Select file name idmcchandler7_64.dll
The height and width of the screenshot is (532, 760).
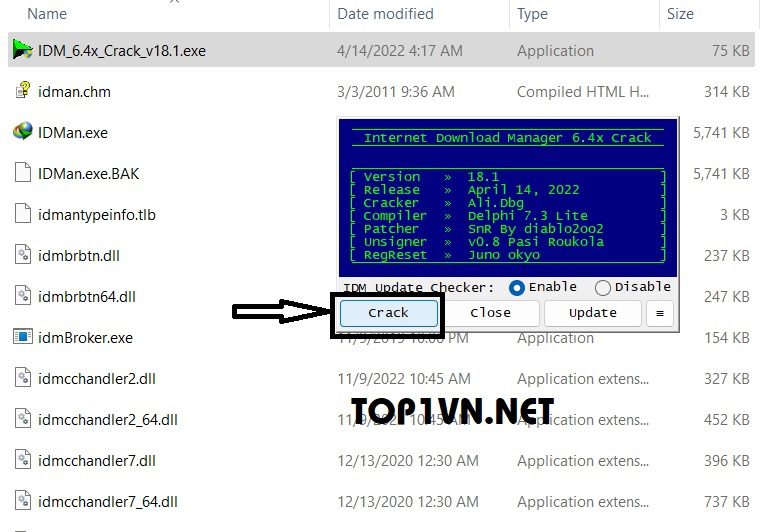pos(108,501)
